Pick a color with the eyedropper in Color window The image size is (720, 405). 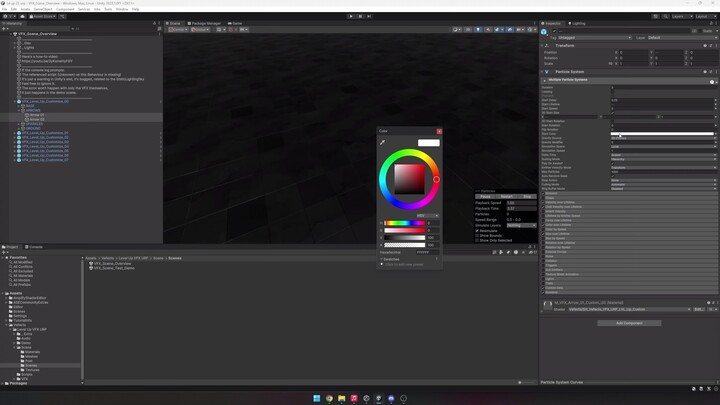382,142
